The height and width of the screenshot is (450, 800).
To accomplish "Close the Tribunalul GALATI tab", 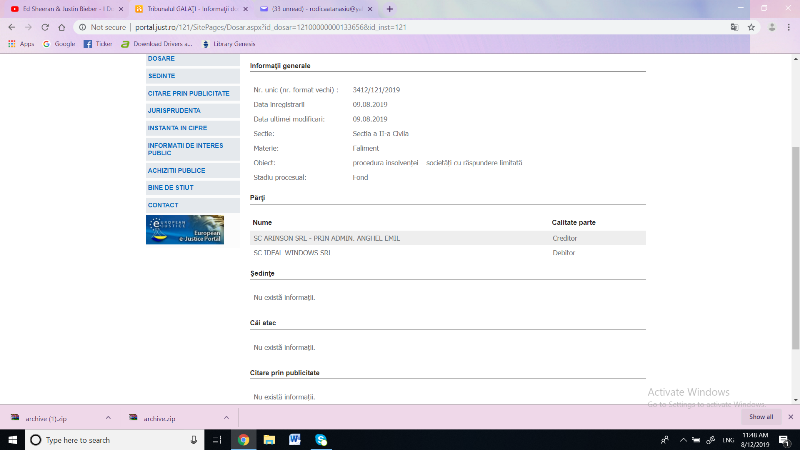I will 245,9.
